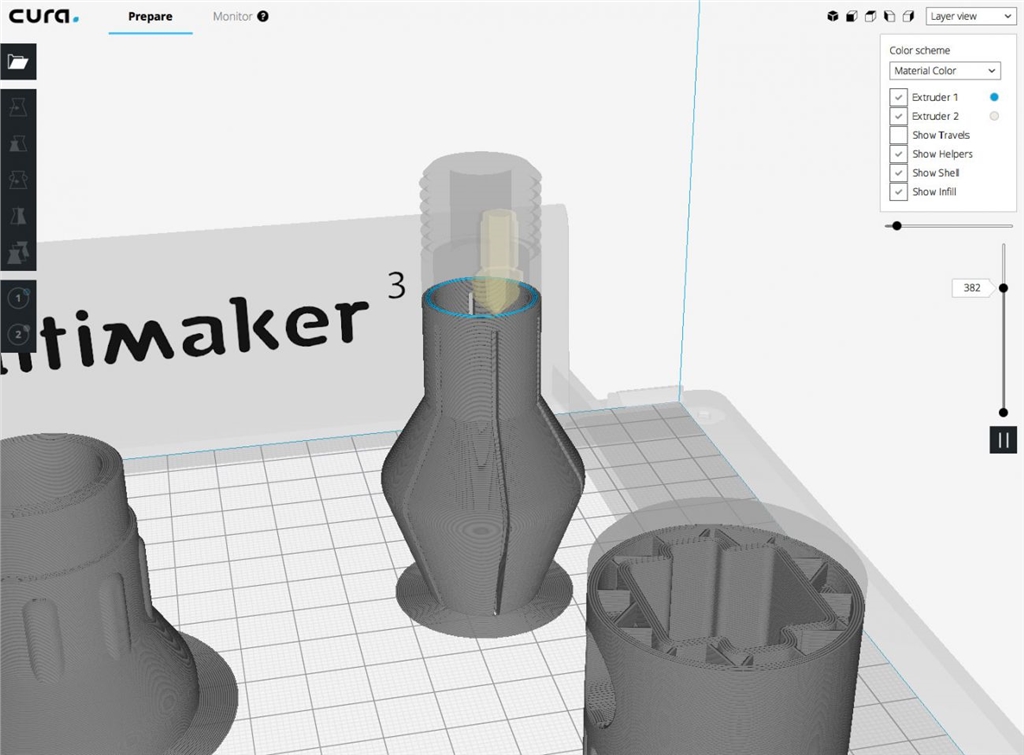Uncheck the Show Helpers checkbox
Viewport: 1024px width, 755px height.
(898, 154)
